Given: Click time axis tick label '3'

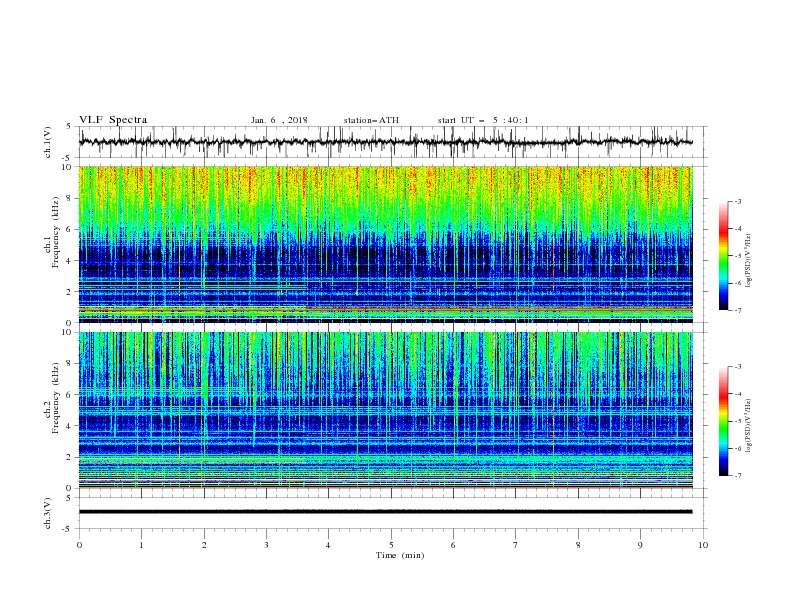Looking at the screenshot, I should click(x=266, y=545).
